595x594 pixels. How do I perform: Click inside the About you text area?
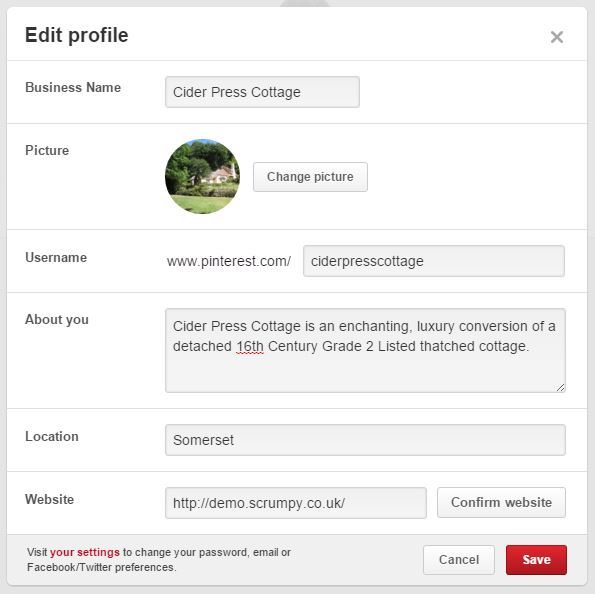click(x=365, y=350)
